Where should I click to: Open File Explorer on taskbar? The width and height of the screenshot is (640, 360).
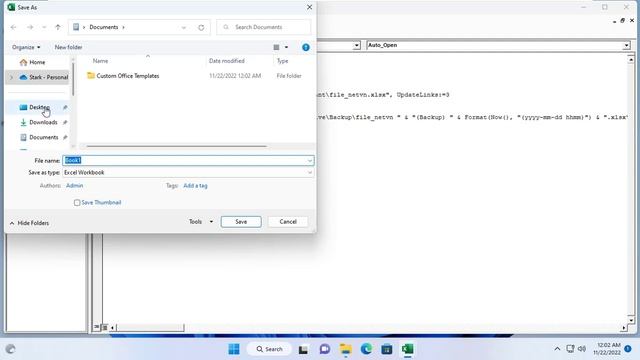(346, 349)
